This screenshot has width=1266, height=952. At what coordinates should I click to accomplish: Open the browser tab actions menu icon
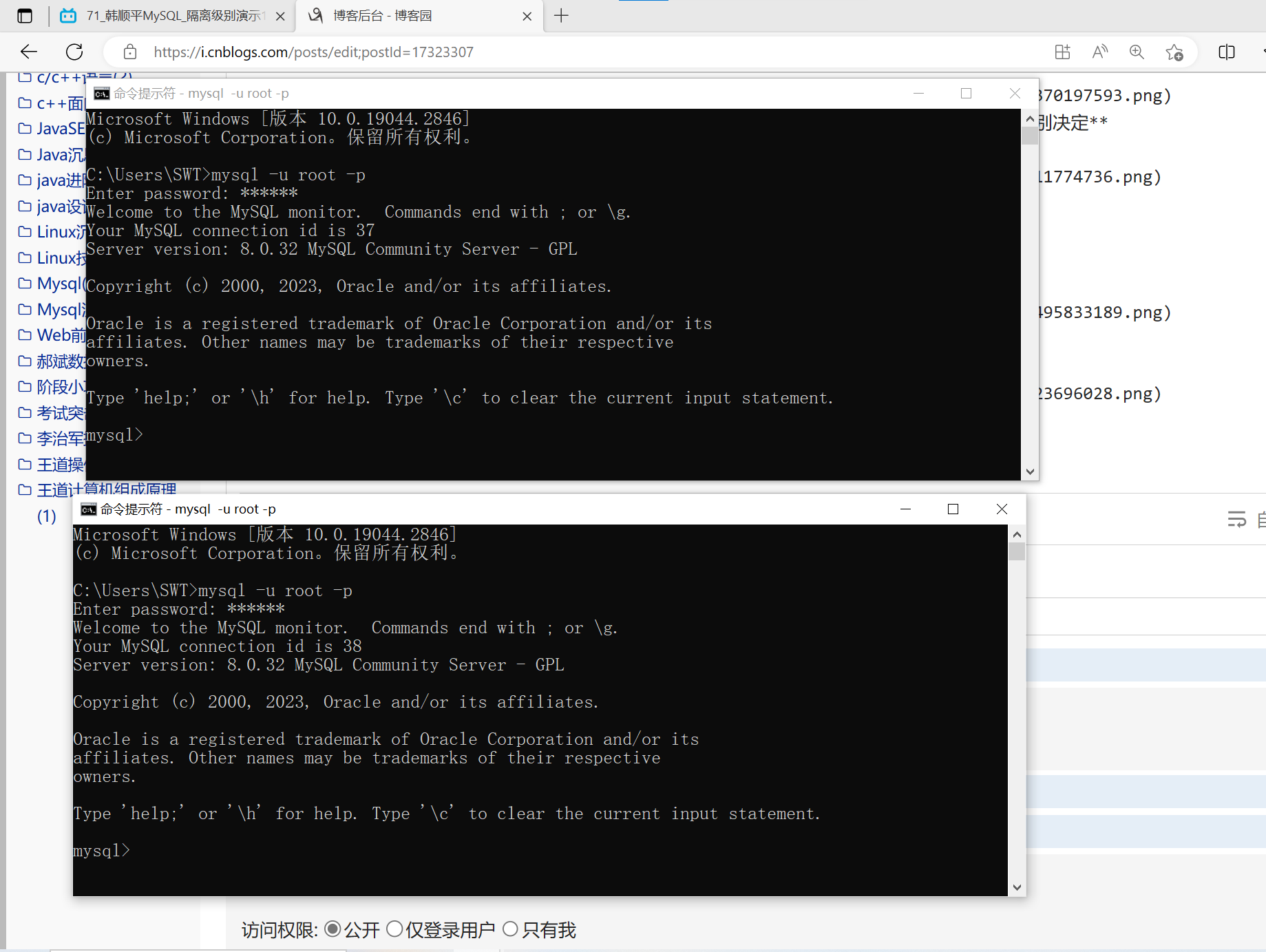[x=25, y=16]
